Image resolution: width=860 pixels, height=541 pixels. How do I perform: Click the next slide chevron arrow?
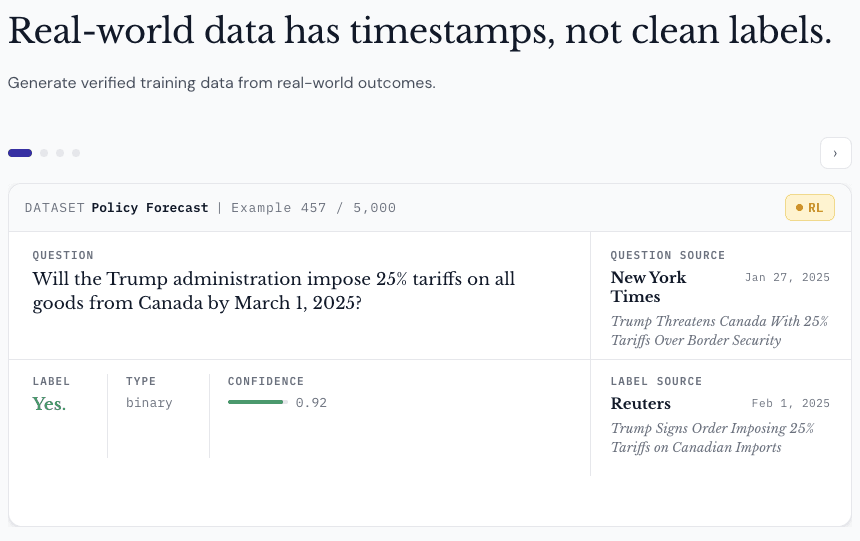coord(835,153)
